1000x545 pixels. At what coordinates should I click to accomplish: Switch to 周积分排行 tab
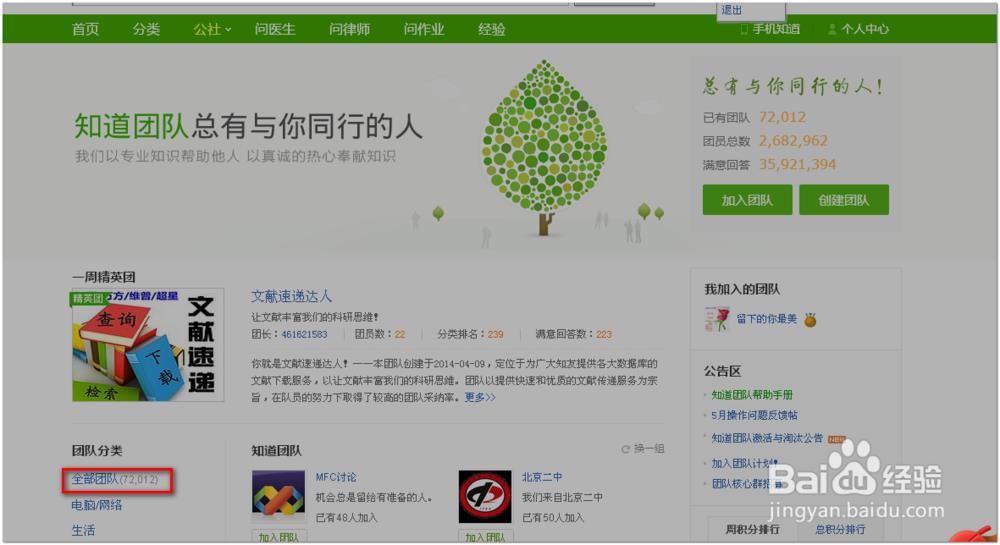click(x=753, y=529)
